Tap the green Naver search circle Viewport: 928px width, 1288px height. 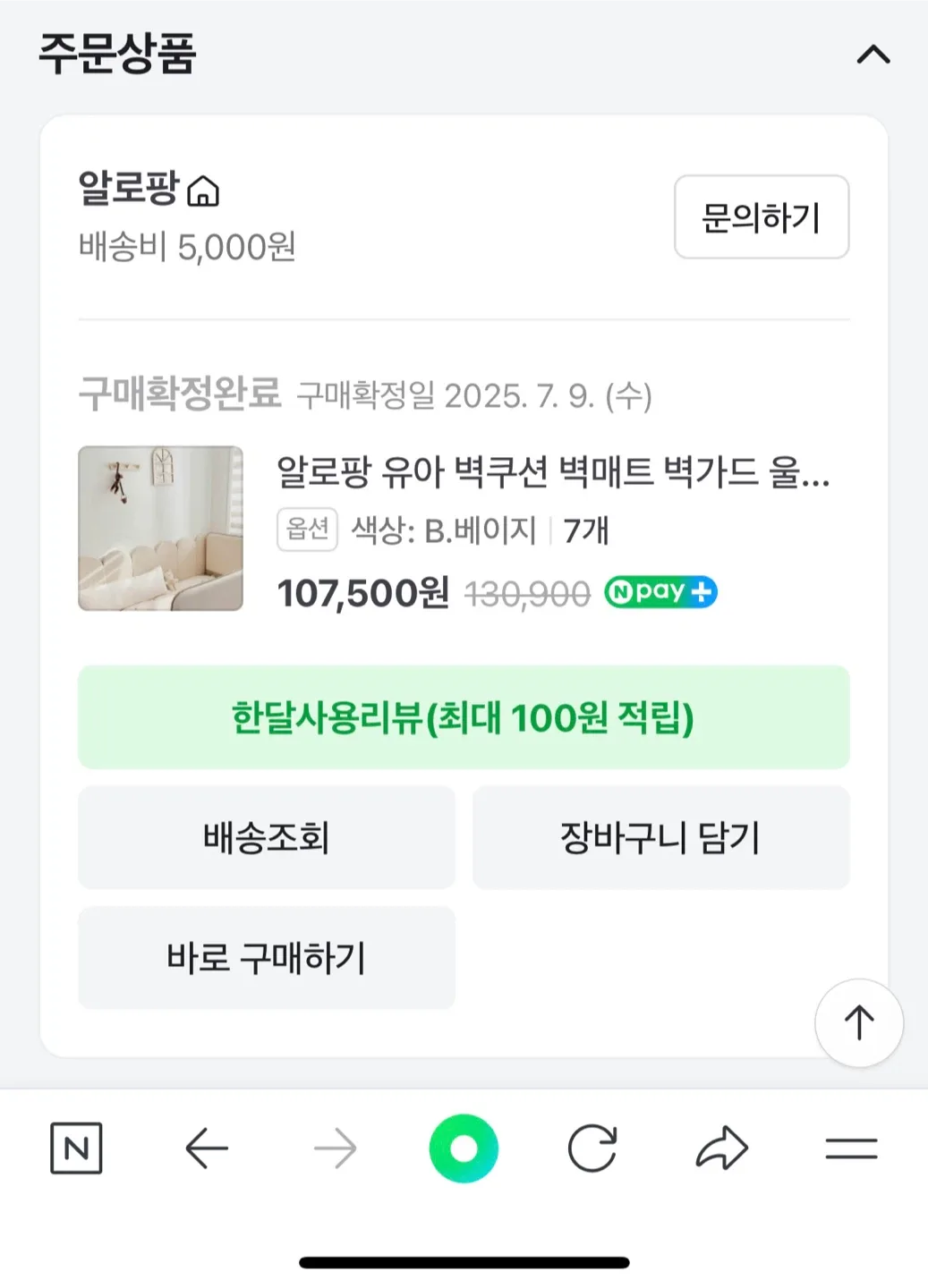click(464, 1148)
